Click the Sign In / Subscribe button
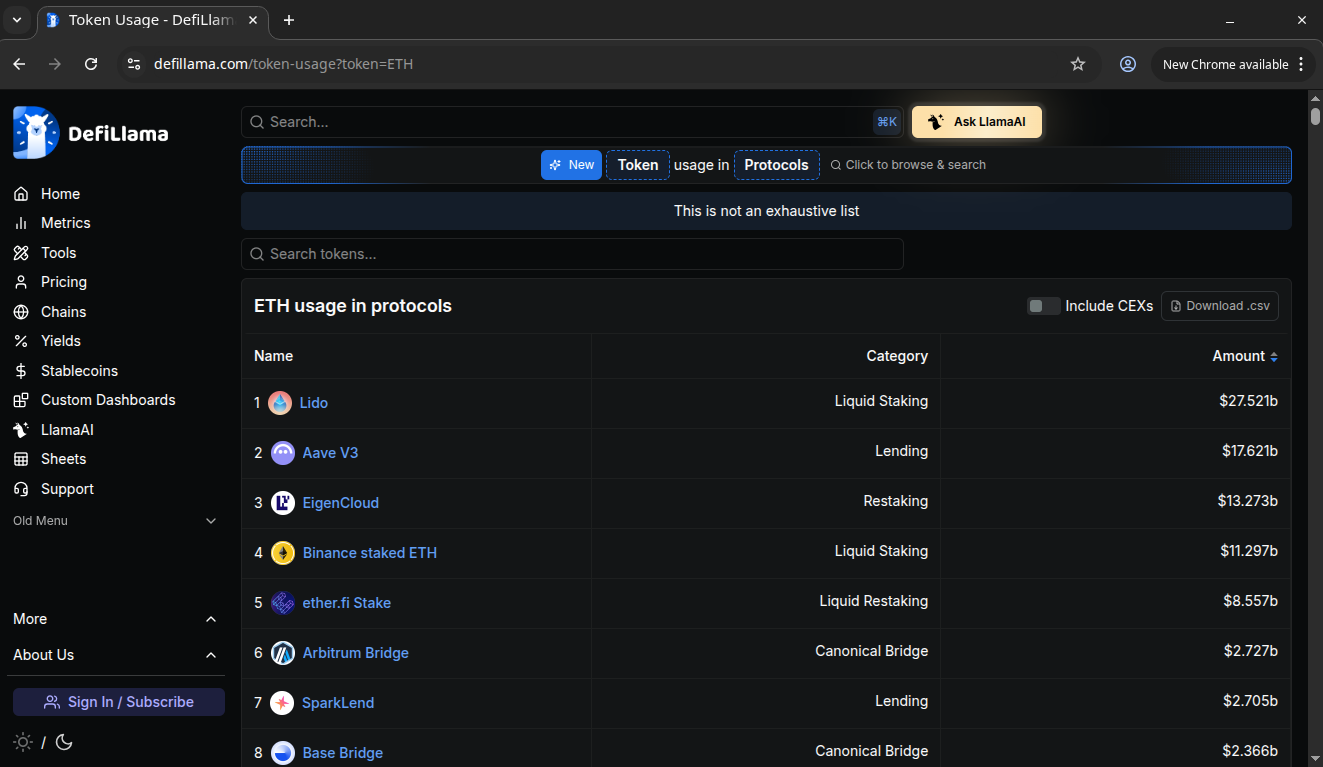The width and height of the screenshot is (1323, 767). [119, 702]
